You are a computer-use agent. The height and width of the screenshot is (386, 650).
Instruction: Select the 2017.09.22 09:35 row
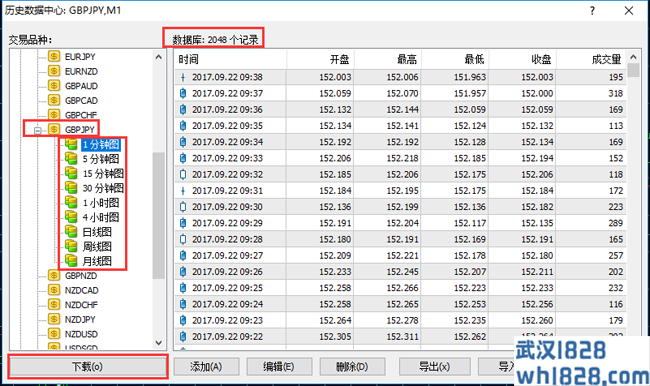(400, 126)
